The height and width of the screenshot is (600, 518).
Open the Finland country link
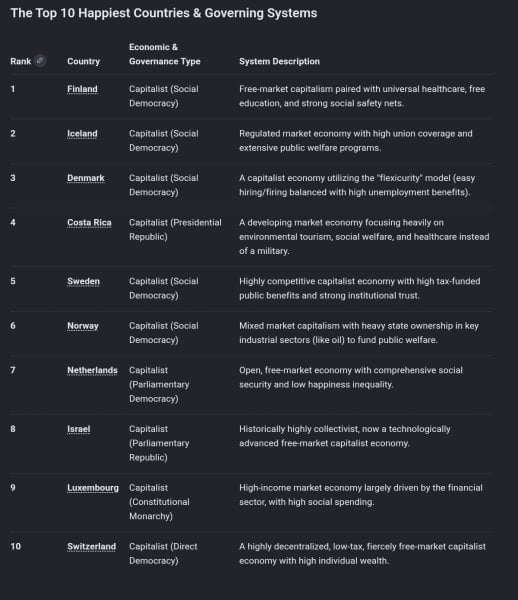pyautogui.click(x=82, y=89)
